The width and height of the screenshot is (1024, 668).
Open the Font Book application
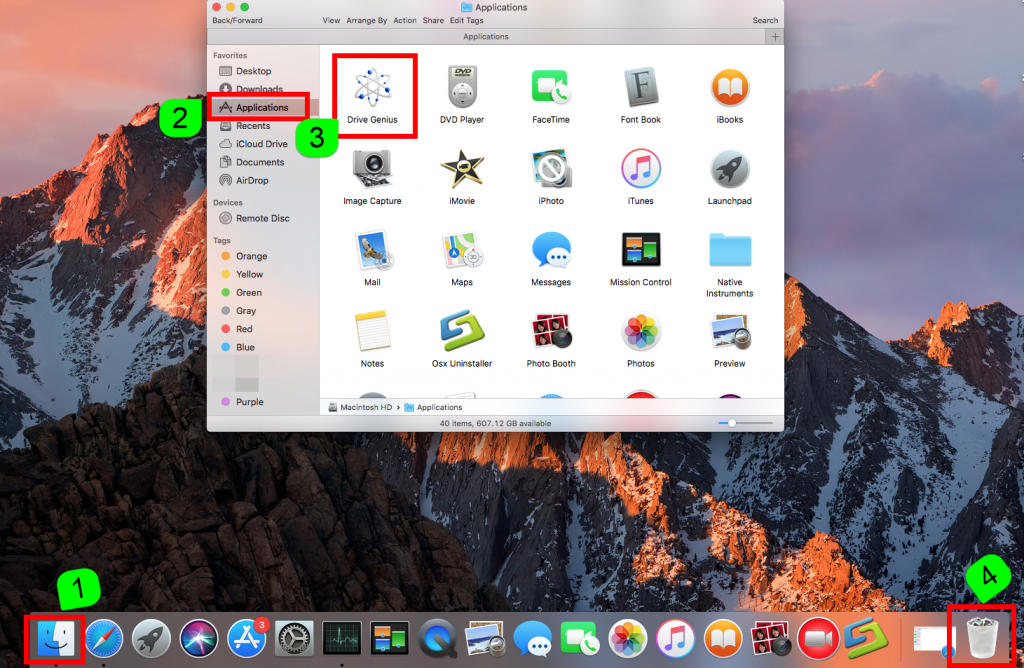click(x=640, y=88)
